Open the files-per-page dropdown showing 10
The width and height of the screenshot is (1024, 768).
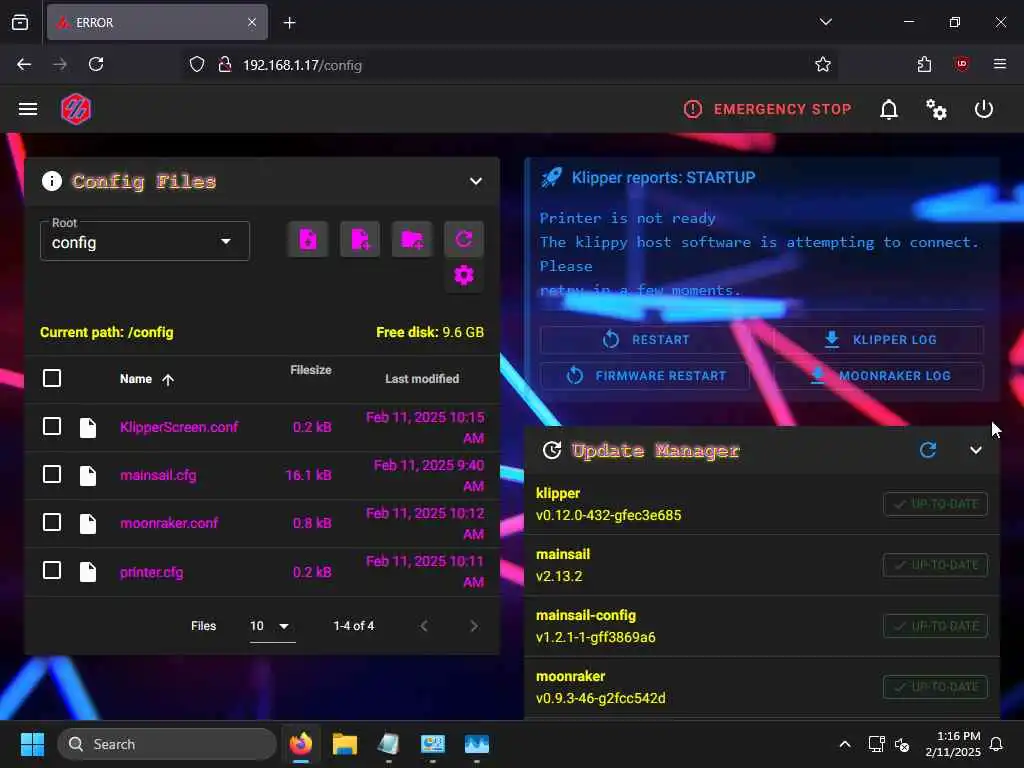tap(272, 626)
